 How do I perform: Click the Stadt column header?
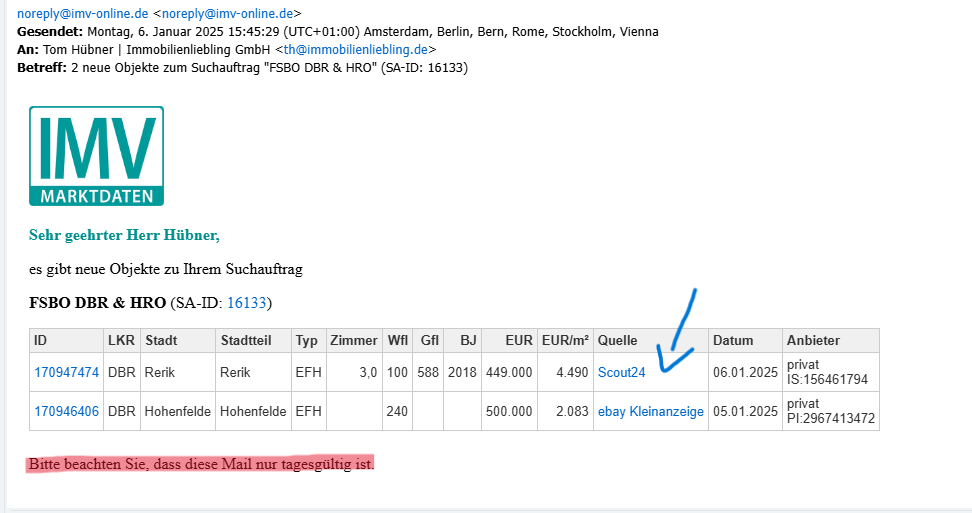(x=161, y=341)
